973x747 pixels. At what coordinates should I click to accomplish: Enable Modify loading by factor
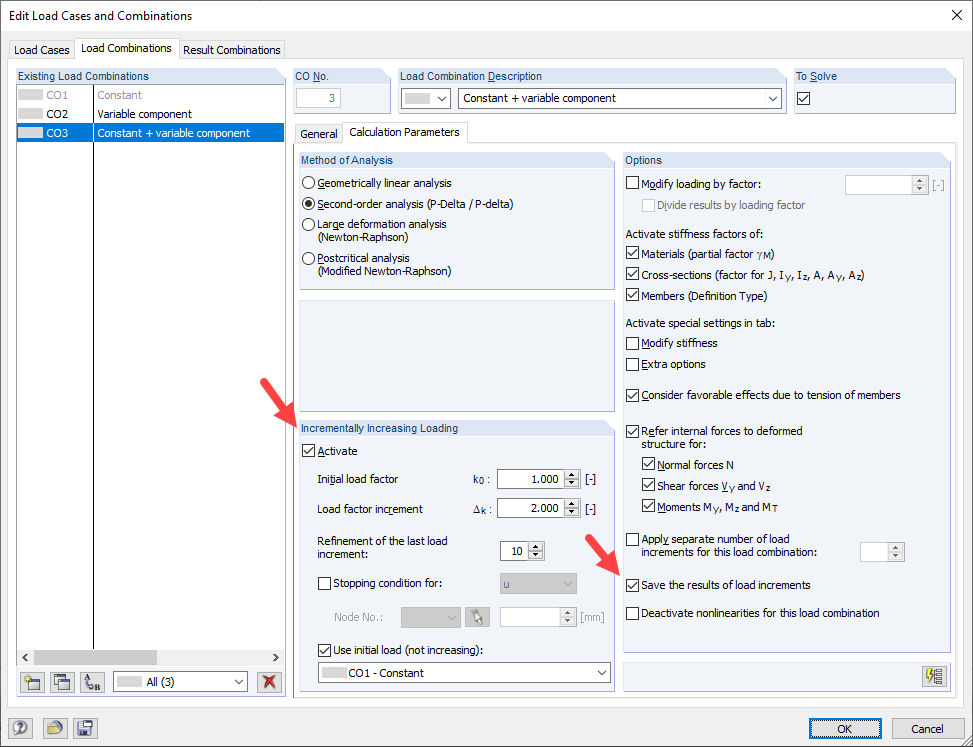coord(632,182)
